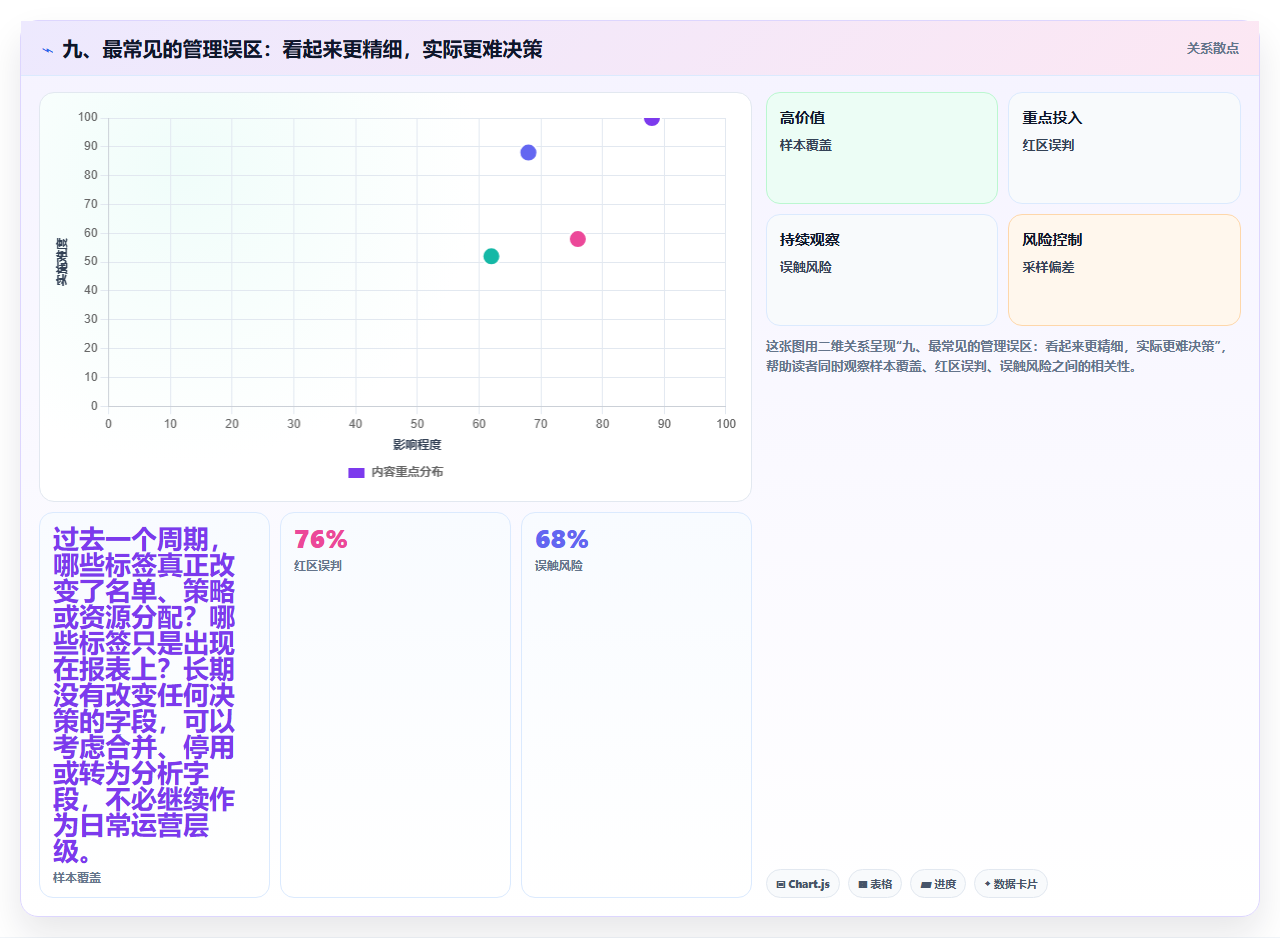
Task: Toggle the 内容重点分布 legend label
Action: pyautogui.click(x=407, y=472)
